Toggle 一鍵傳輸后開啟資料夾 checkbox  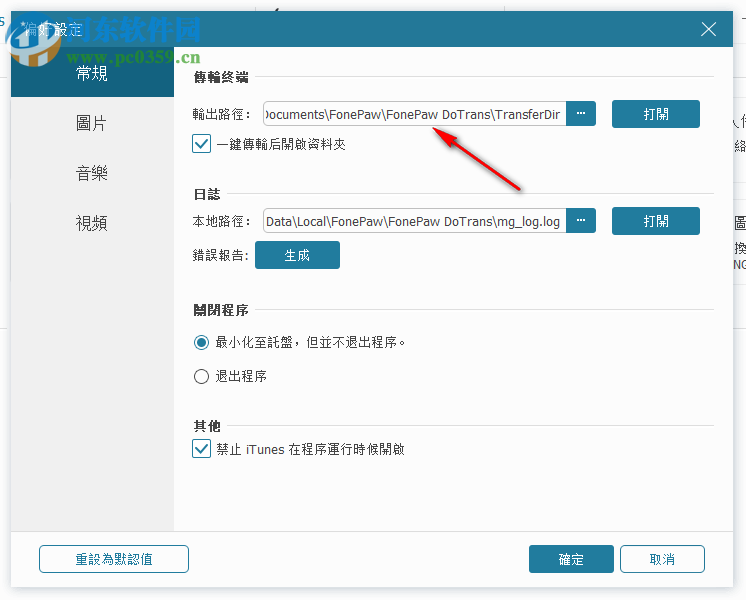202,144
